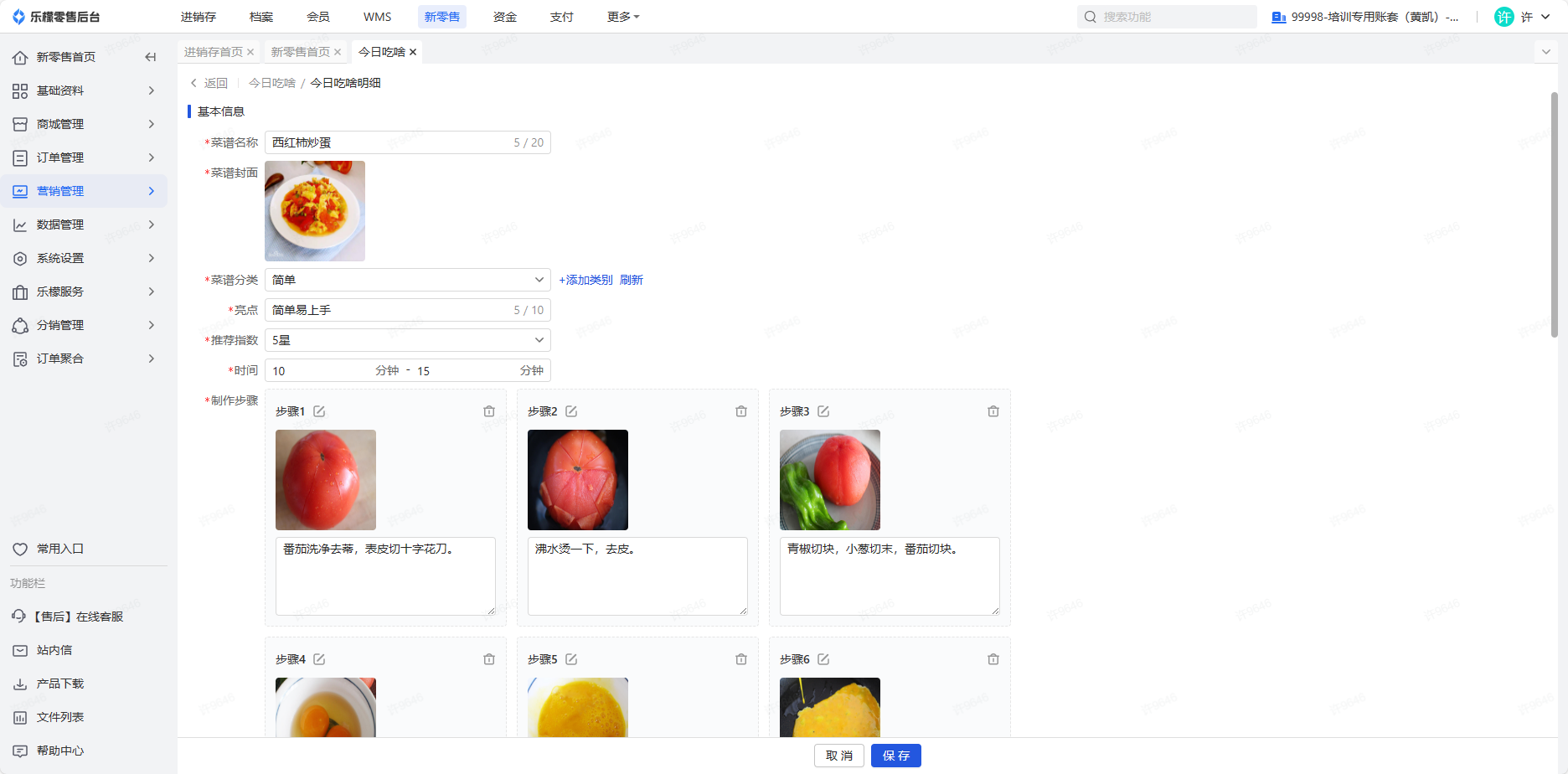
Task: Click the user avatar 许 icon
Action: pyautogui.click(x=1504, y=17)
